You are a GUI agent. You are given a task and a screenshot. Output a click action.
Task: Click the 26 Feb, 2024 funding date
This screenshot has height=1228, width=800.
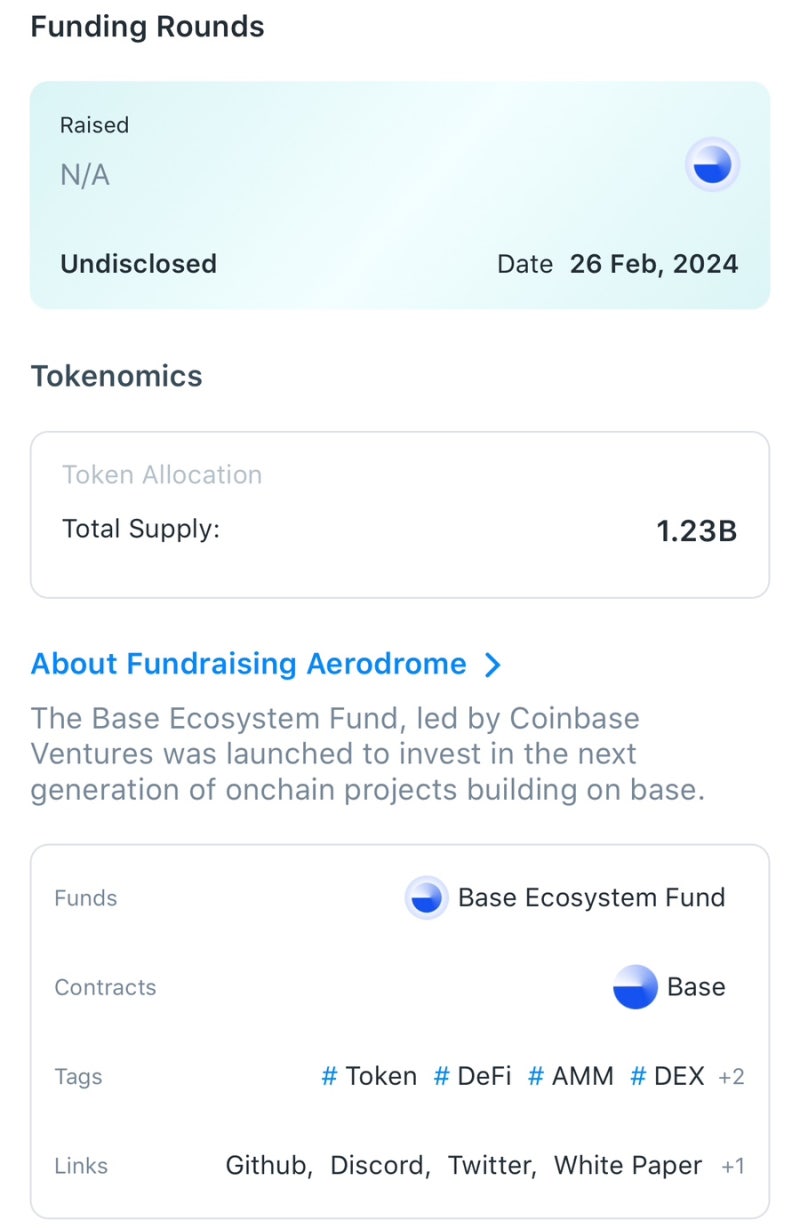pos(654,264)
